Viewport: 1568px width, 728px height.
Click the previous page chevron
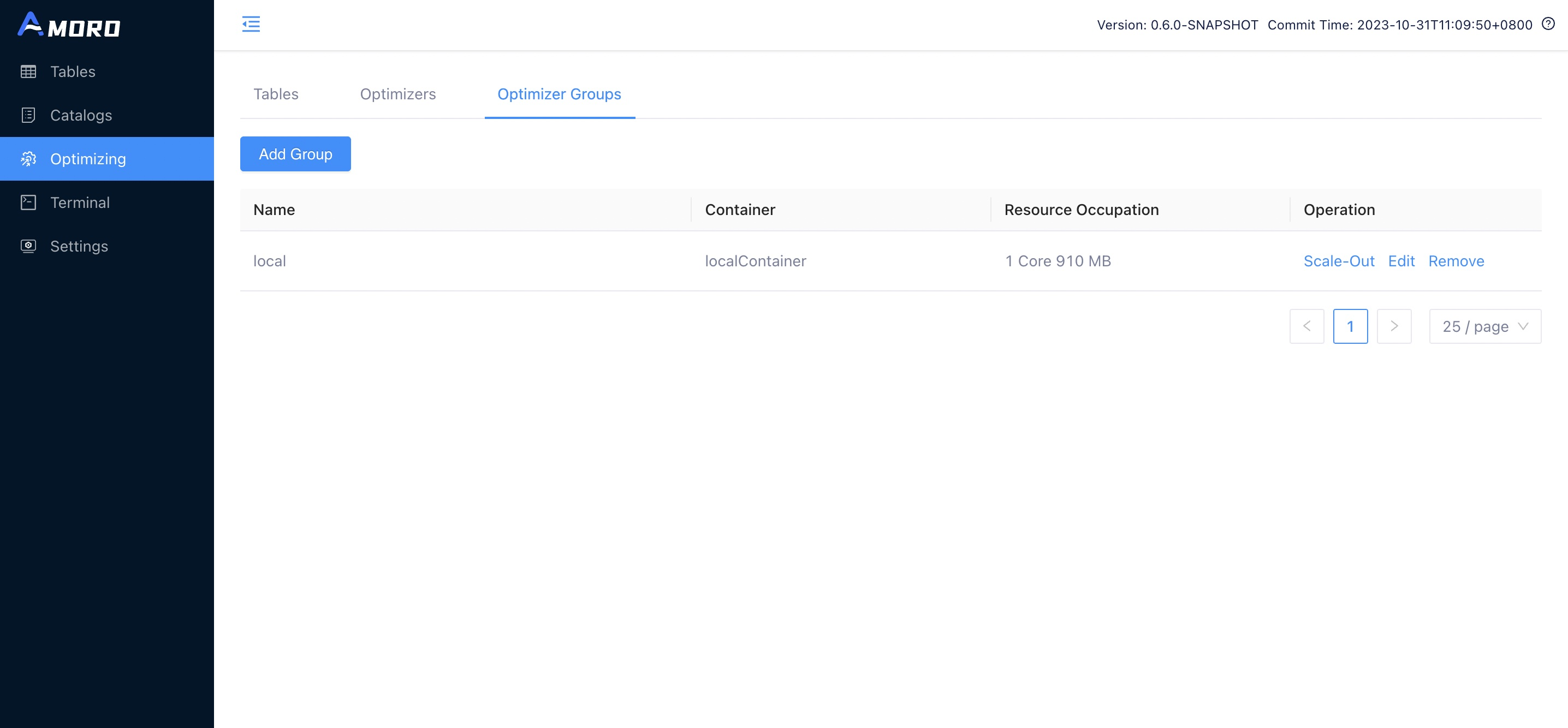click(x=1307, y=326)
